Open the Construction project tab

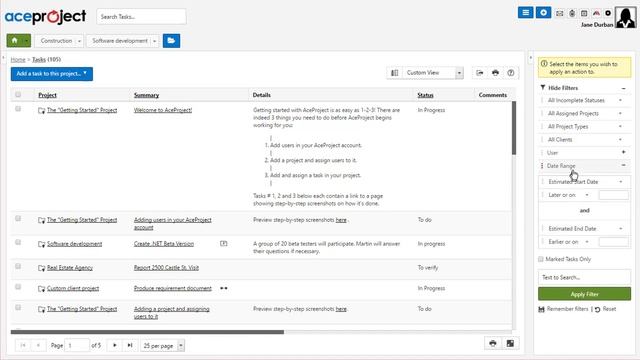[x=56, y=41]
